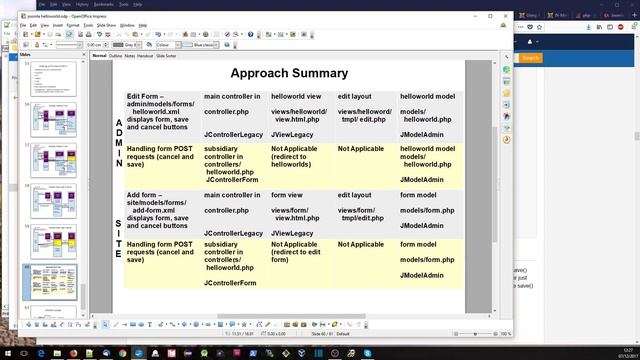640x360 pixels.
Task: Click the Windows Start button
Action: [x=8, y=353]
